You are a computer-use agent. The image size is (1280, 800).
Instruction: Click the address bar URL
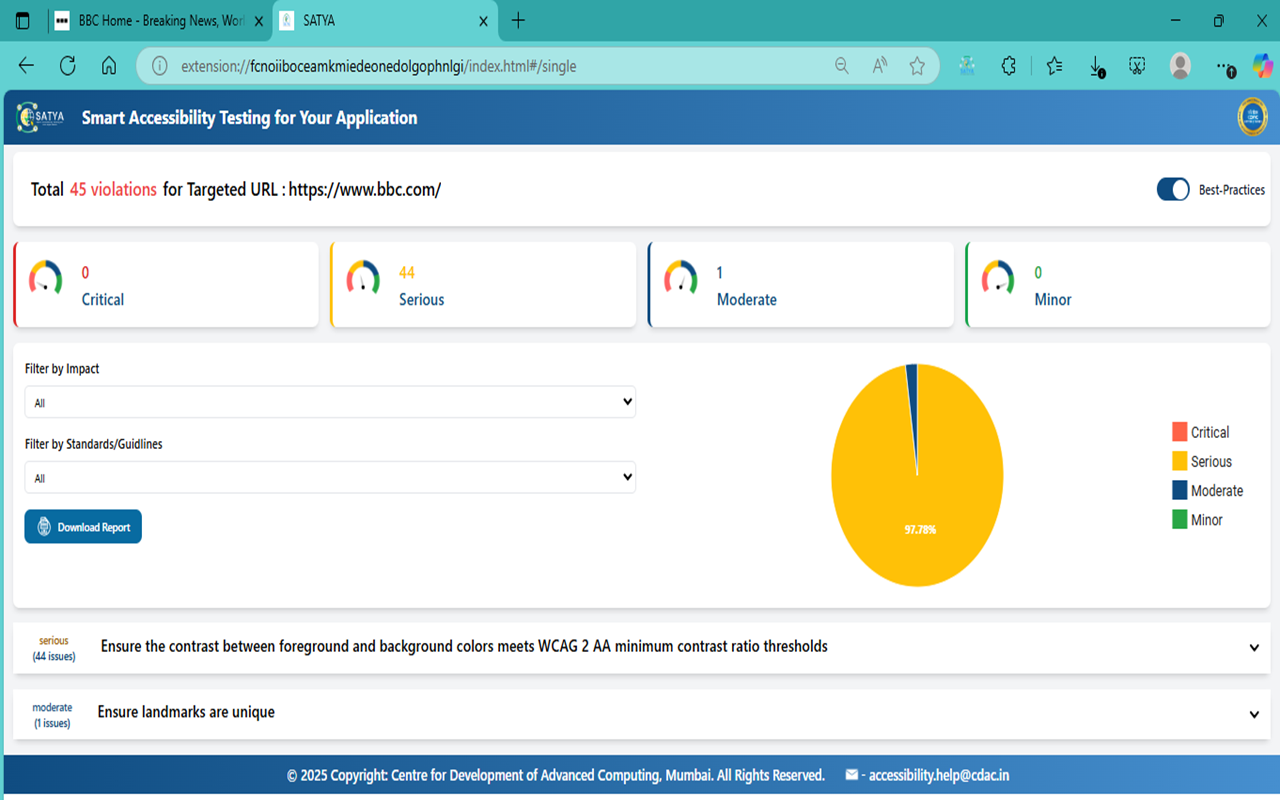point(378,67)
